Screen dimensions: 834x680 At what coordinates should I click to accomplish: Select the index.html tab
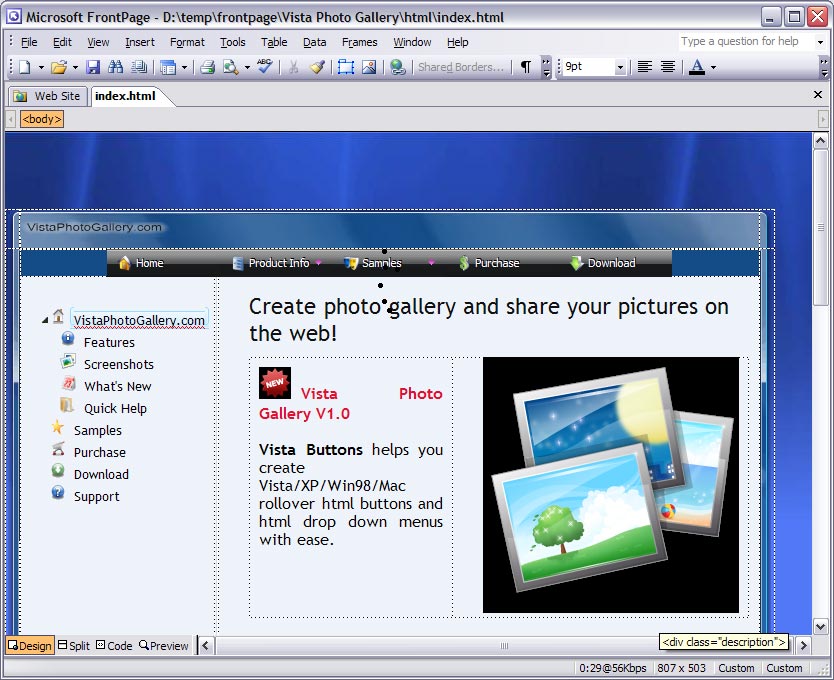tap(126, 96)
